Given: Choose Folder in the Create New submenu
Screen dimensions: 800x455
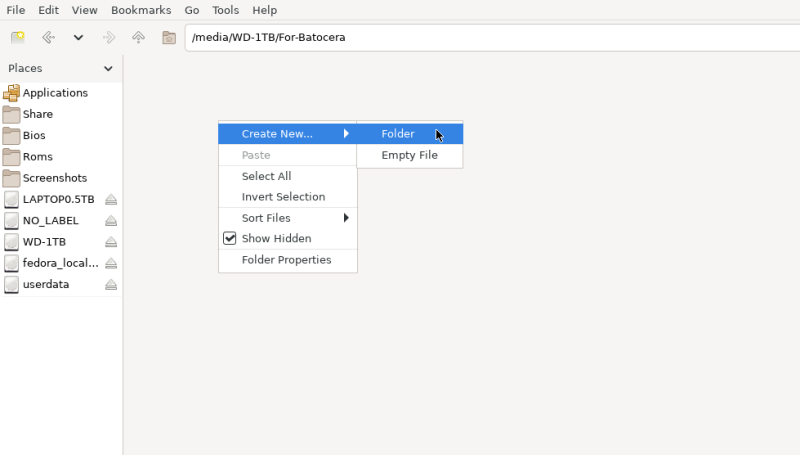Looking at the screenshot, I should (x=410, y=134).
